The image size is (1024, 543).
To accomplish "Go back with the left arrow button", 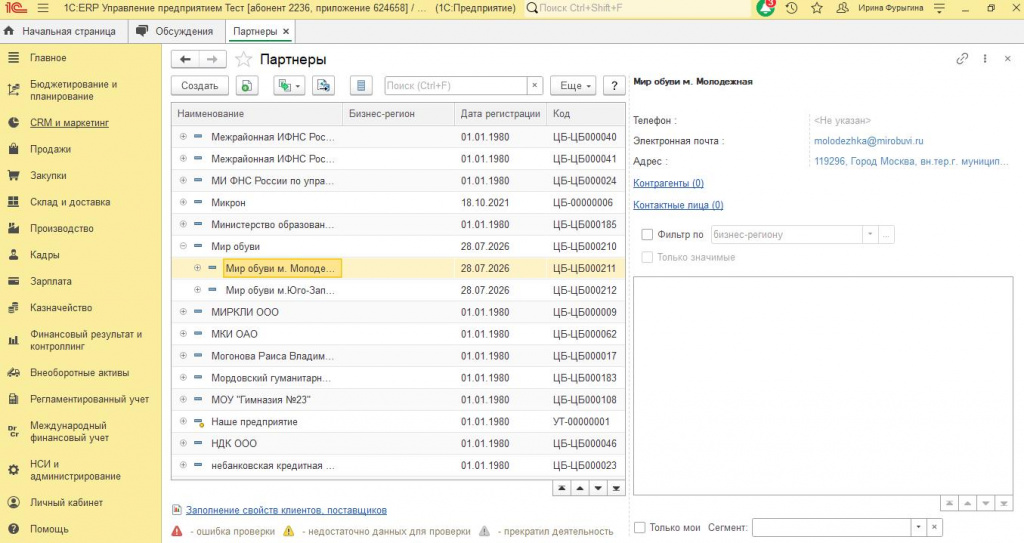I will [x=185, y=59].
